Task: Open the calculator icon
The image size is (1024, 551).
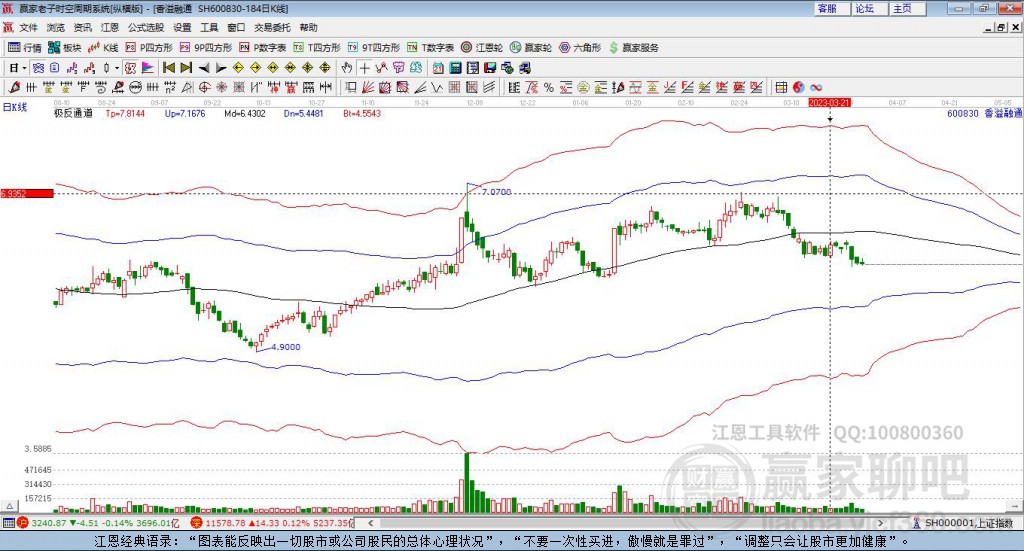Action: (455, 68)
